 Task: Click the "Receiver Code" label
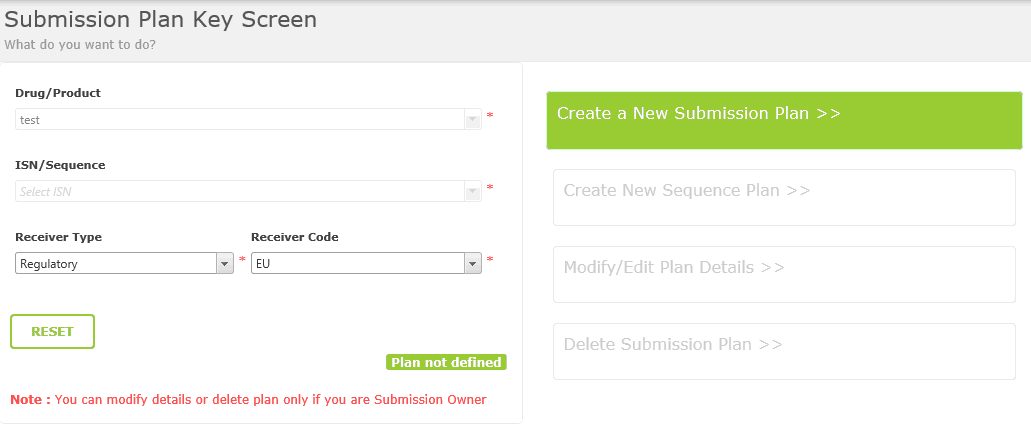(x=294, y=237)
